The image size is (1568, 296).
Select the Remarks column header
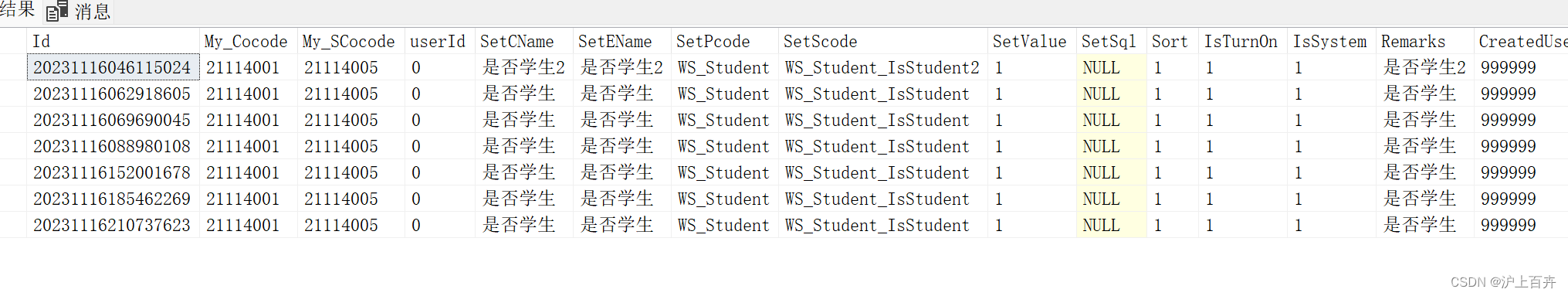(x=1424, y=42)
